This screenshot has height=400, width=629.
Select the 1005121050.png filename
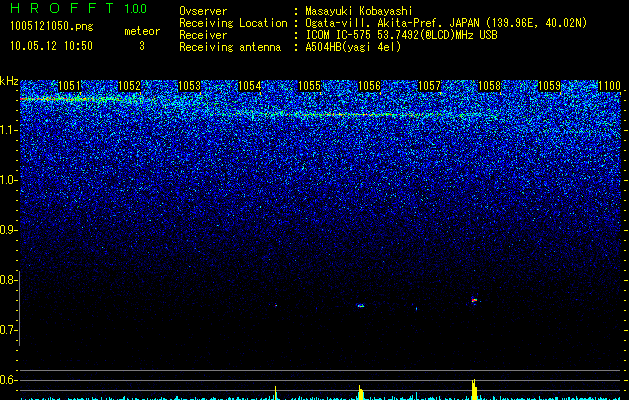coord(52,27)
